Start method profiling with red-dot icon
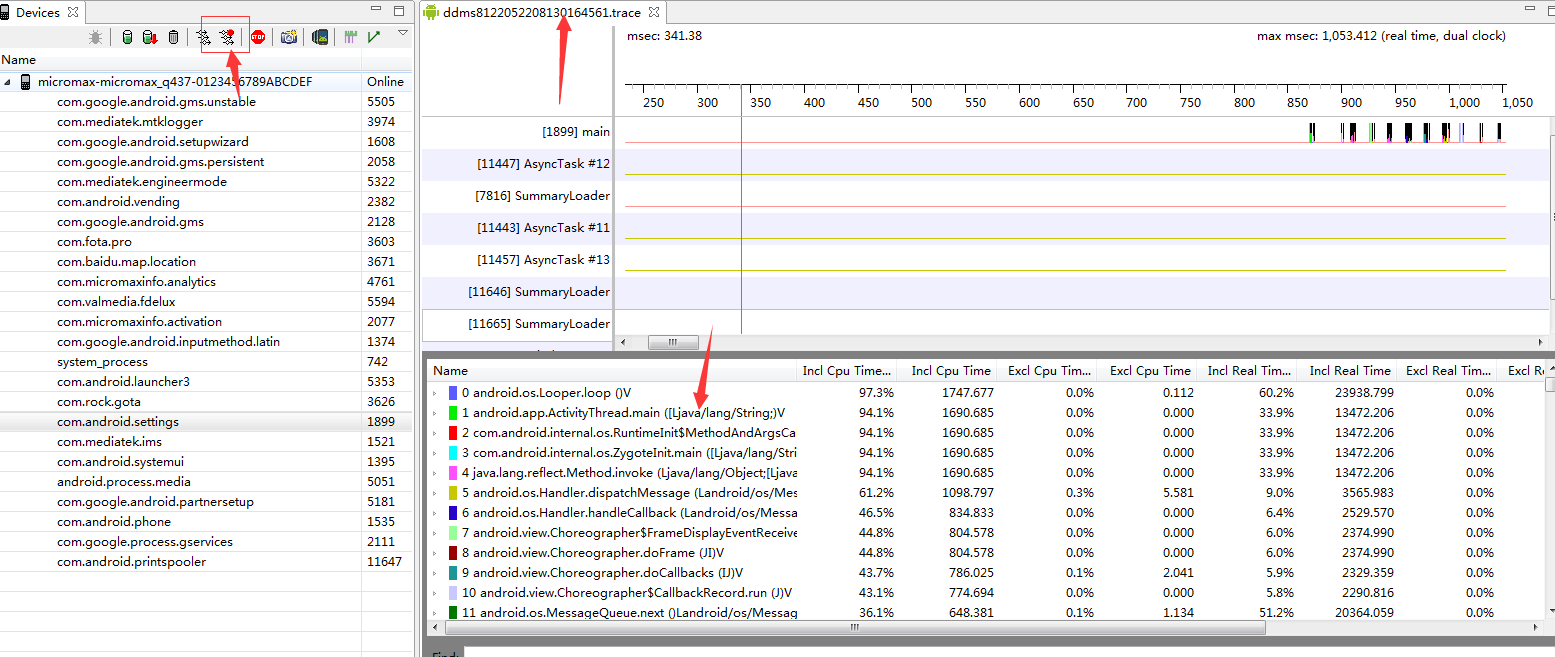Screen dimensions: 1555x657 pyautogui.click(x=228, y=37)
